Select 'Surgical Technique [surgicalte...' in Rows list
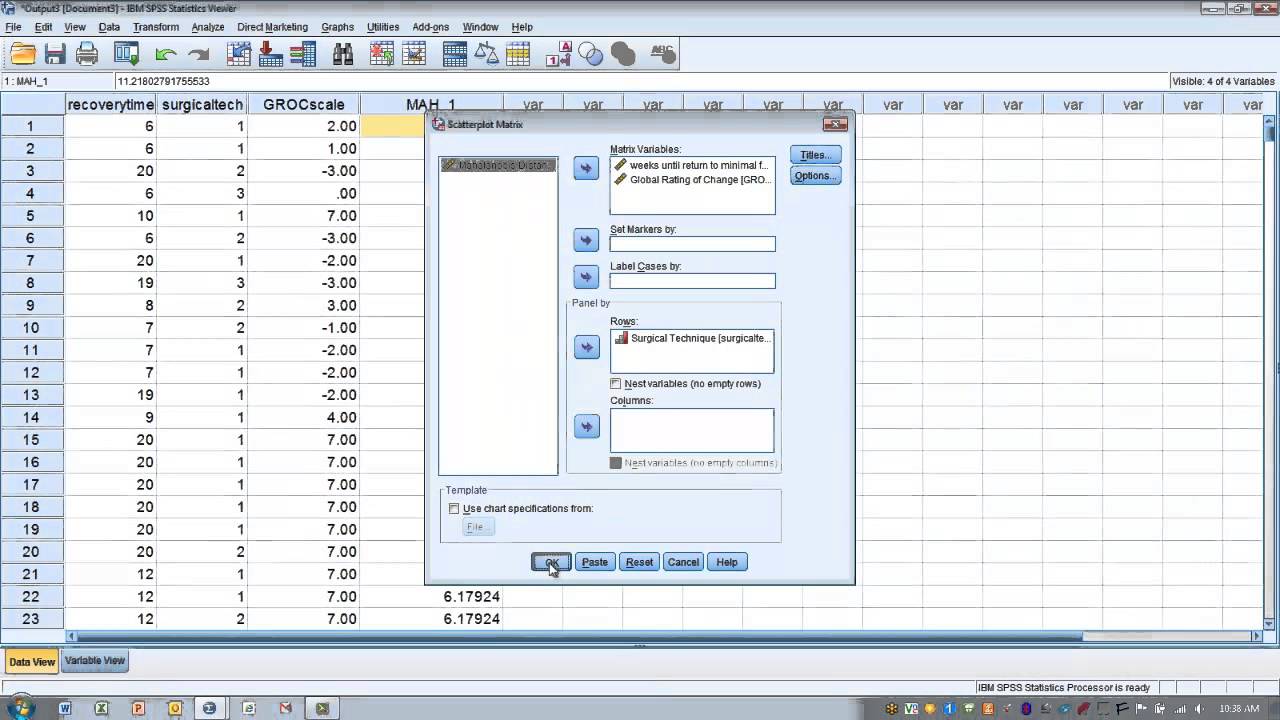Viewport: 1280px width, 720px height. coord(692,338)
